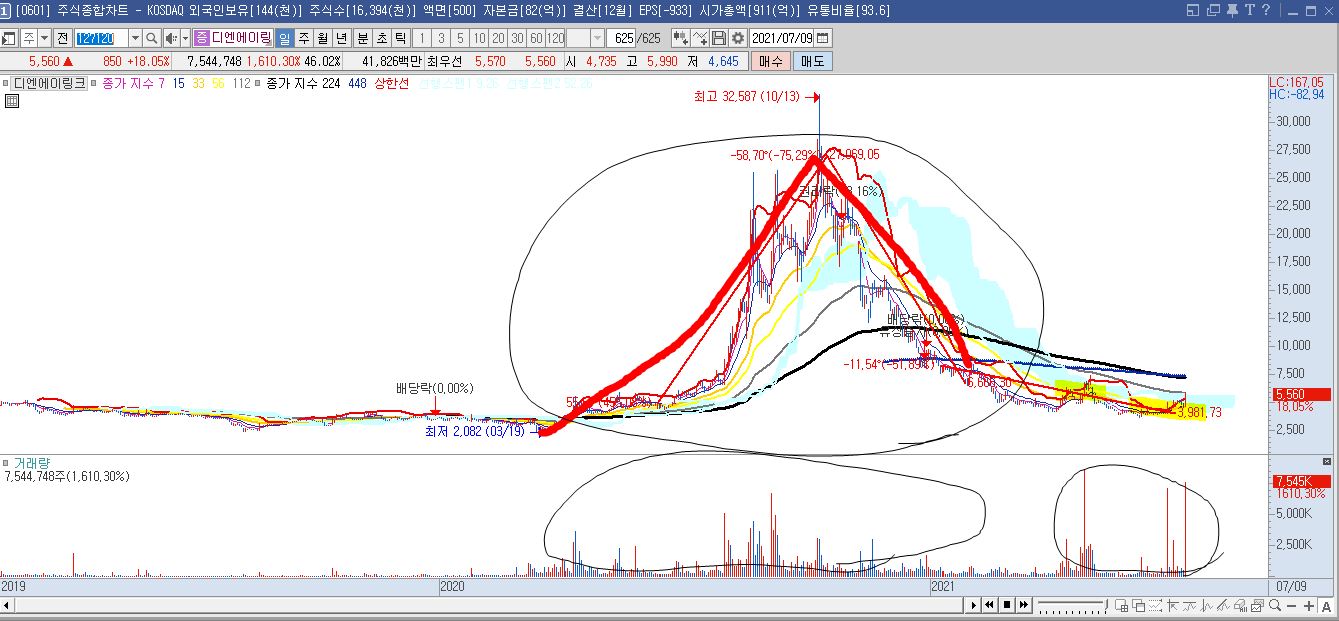The width and height of the screenshot is (1339, 621).
Task: Zoom out chart with minus icon
Action: (1291, 606)
